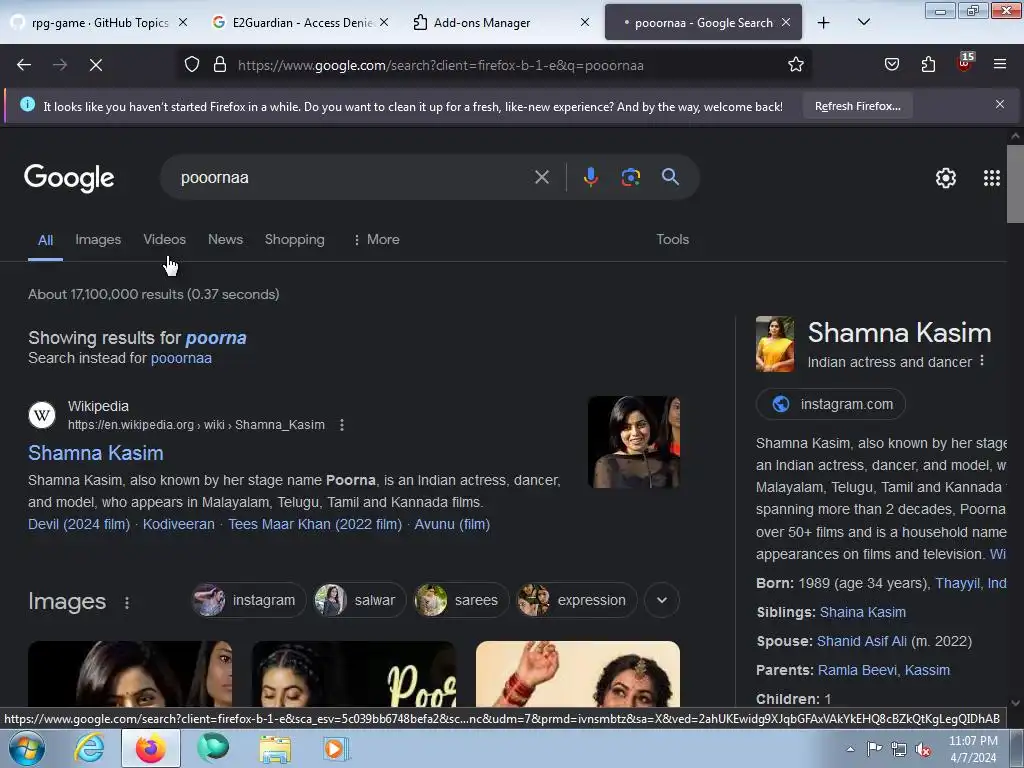The width and height of the screenshot is (1024, 768).
Task: Select the Images search filter
Action: click(98, 240)
